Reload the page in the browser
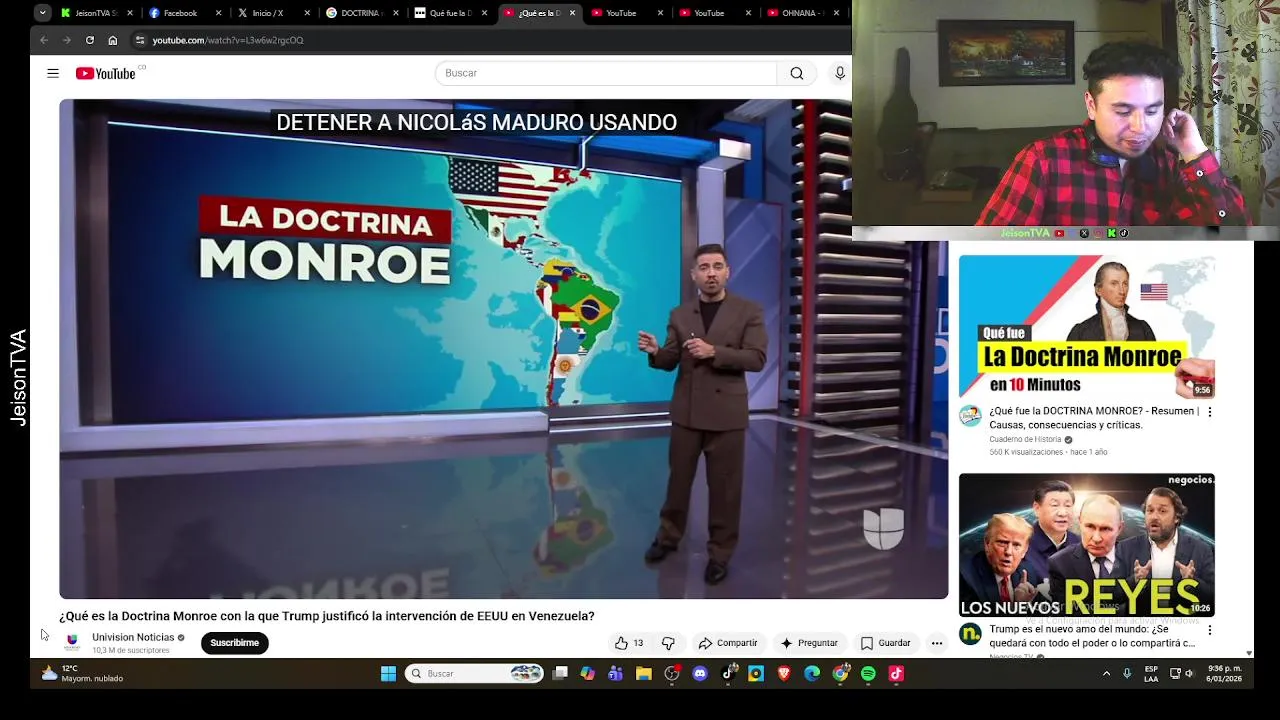This screenshot has height=720, width=1280. (90, 40)
